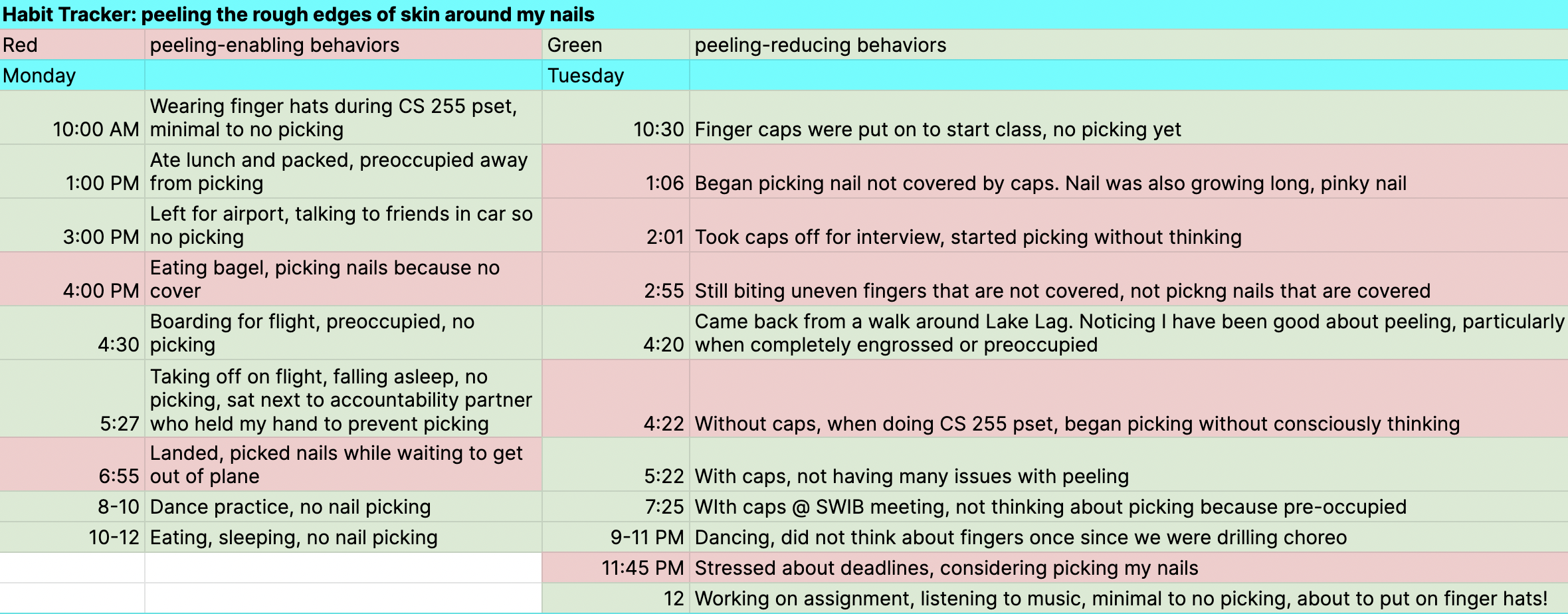Click the Took caps off for interview entry
The width and height of the screenshot is (1568, 614).
pos(1129,225)
